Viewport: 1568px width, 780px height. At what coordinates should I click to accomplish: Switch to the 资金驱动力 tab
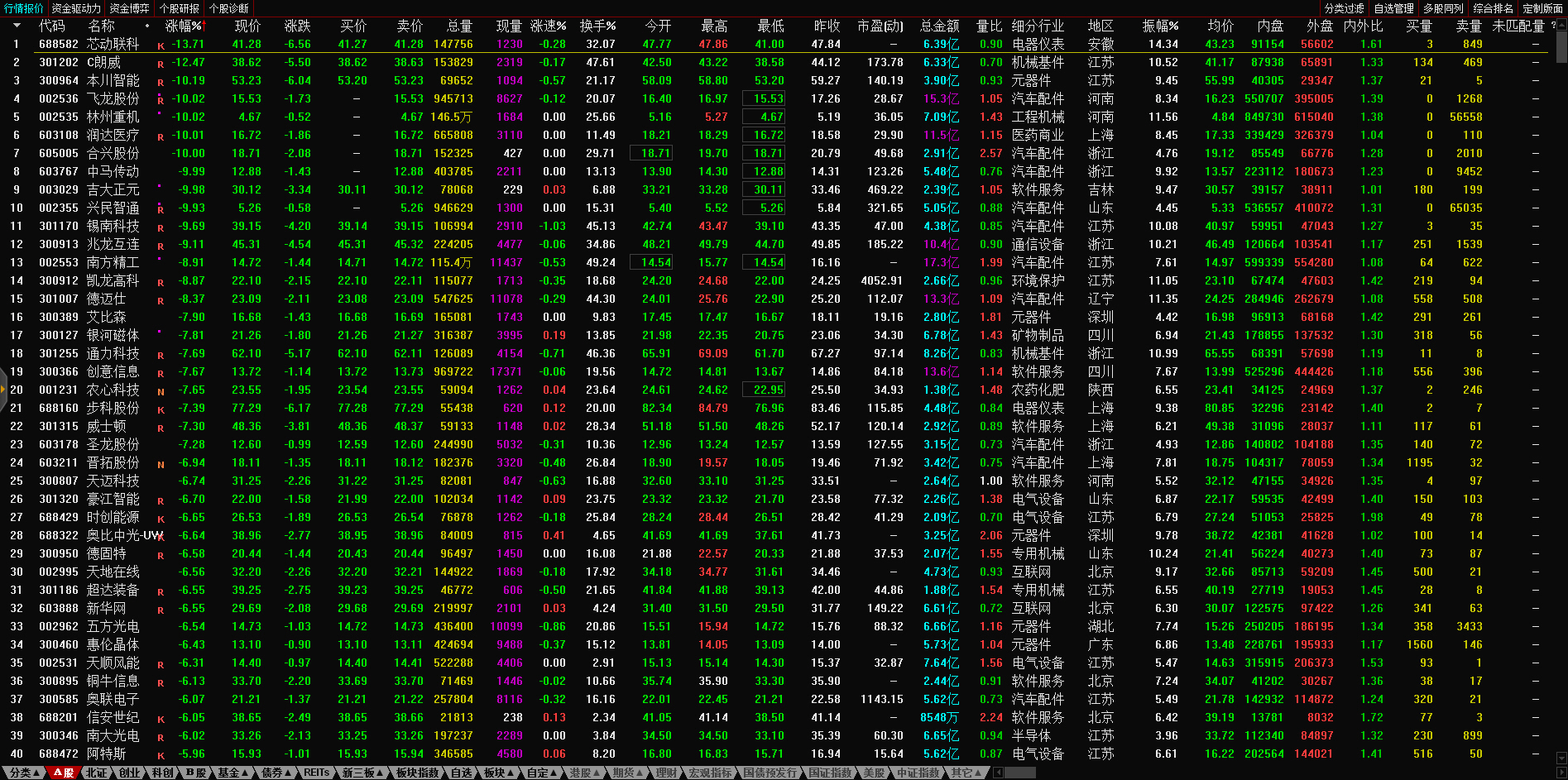coord(76,8)
